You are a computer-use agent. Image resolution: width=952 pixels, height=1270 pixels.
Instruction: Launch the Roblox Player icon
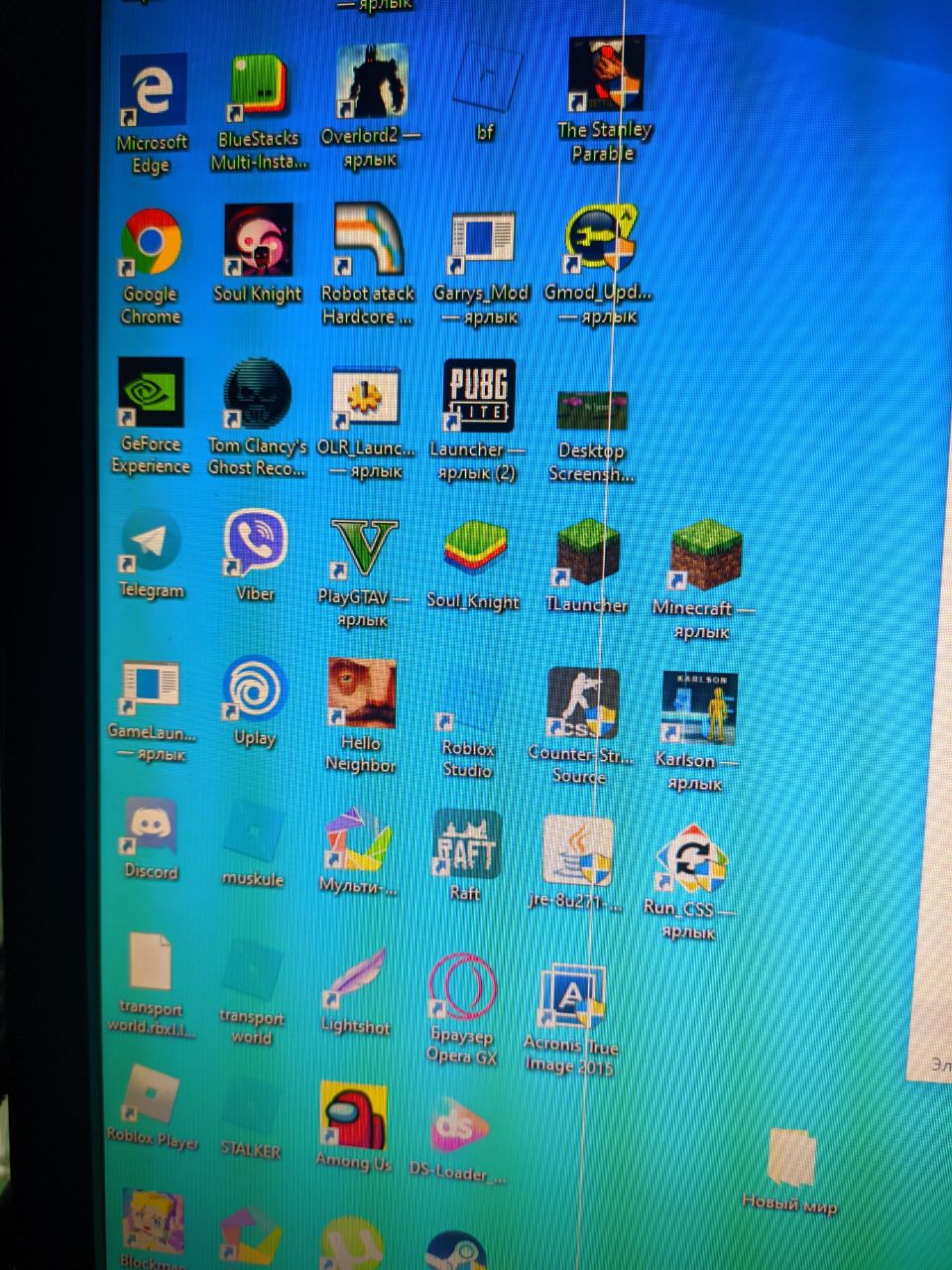(151, 1094)
